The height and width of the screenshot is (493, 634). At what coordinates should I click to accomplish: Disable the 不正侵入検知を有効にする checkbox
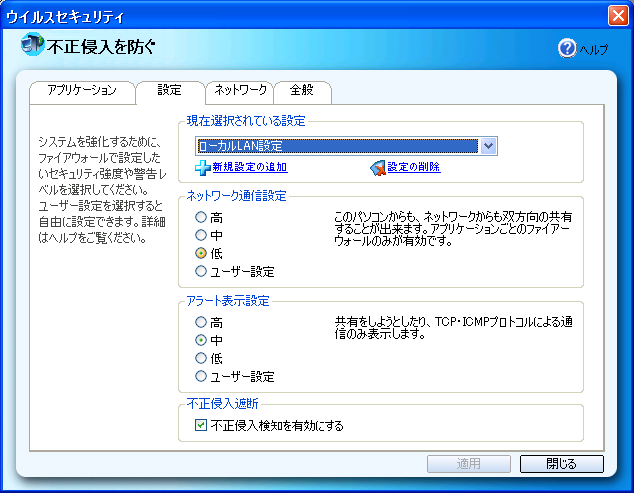click(201, 426)
